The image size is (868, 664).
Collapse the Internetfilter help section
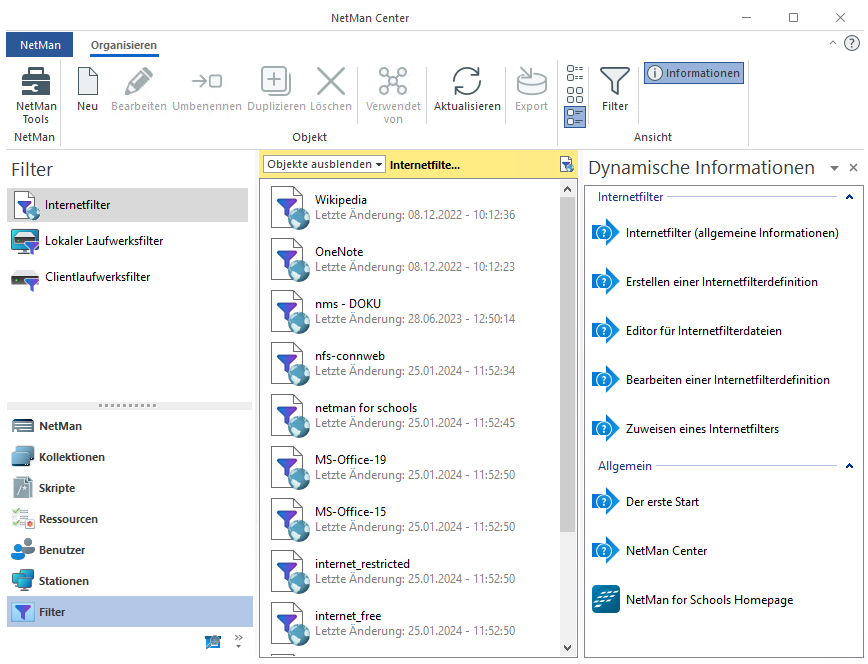tap(849, 197)
